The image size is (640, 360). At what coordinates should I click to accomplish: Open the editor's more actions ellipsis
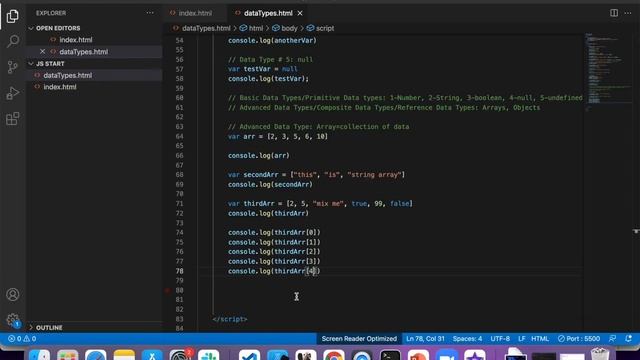tap(628, 13)
